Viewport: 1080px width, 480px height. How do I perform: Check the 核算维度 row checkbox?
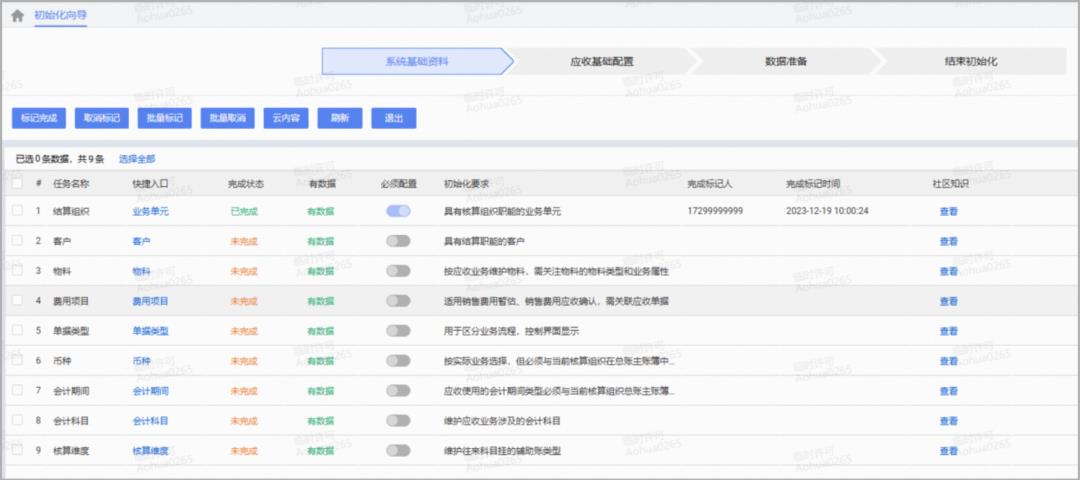point(17,450)
